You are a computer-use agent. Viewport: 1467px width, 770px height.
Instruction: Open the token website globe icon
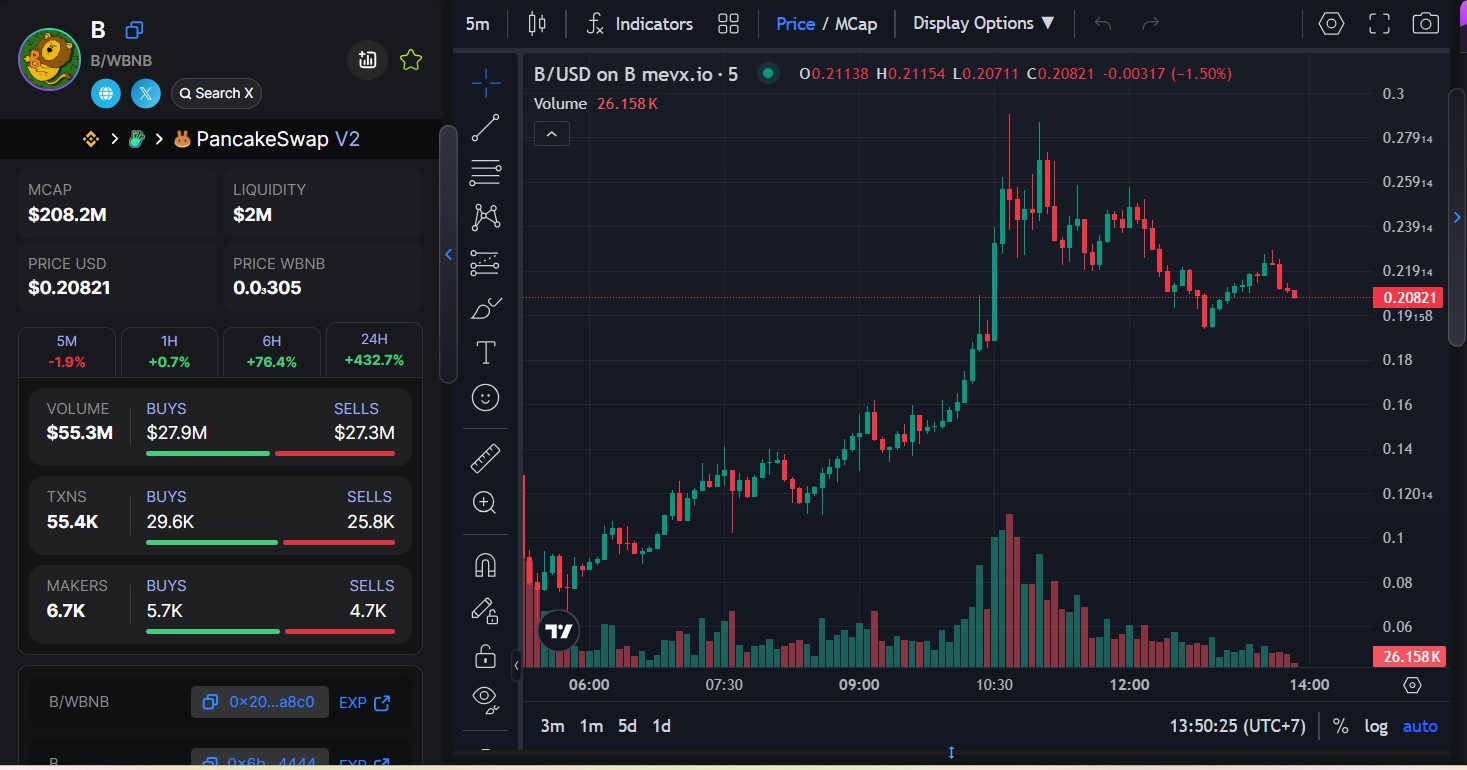106,94
